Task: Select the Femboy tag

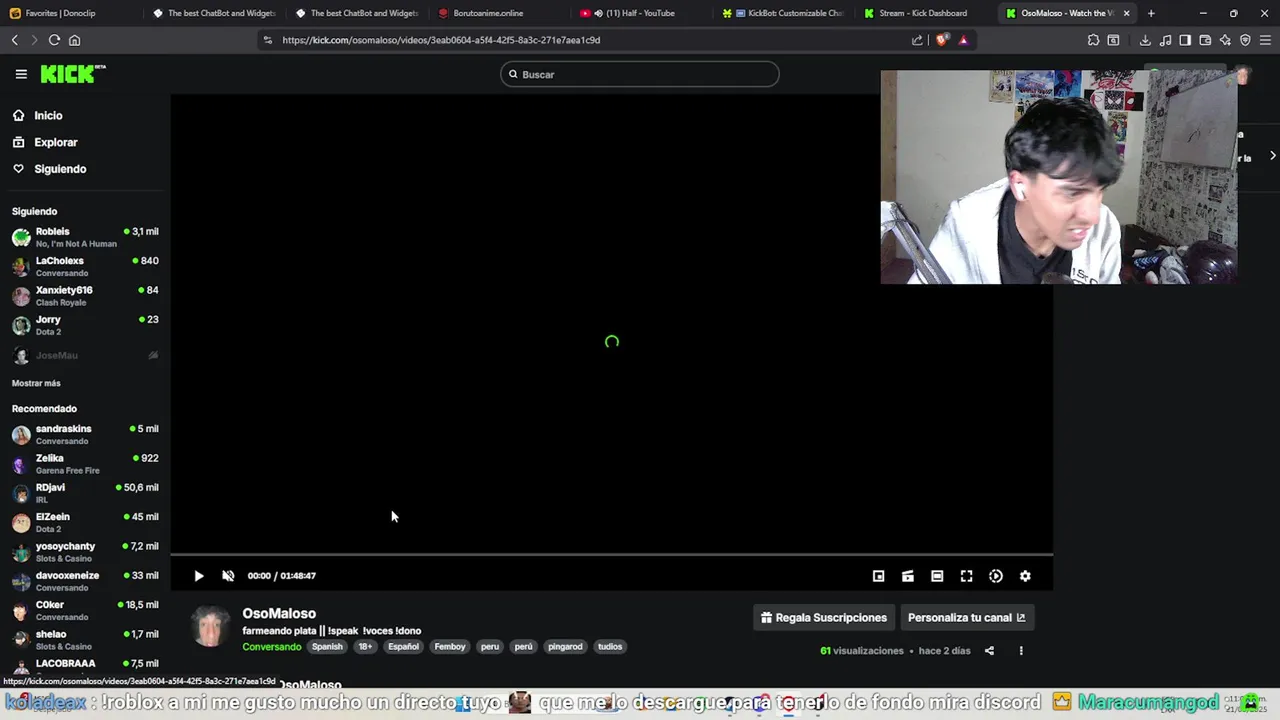Action: 450,647
